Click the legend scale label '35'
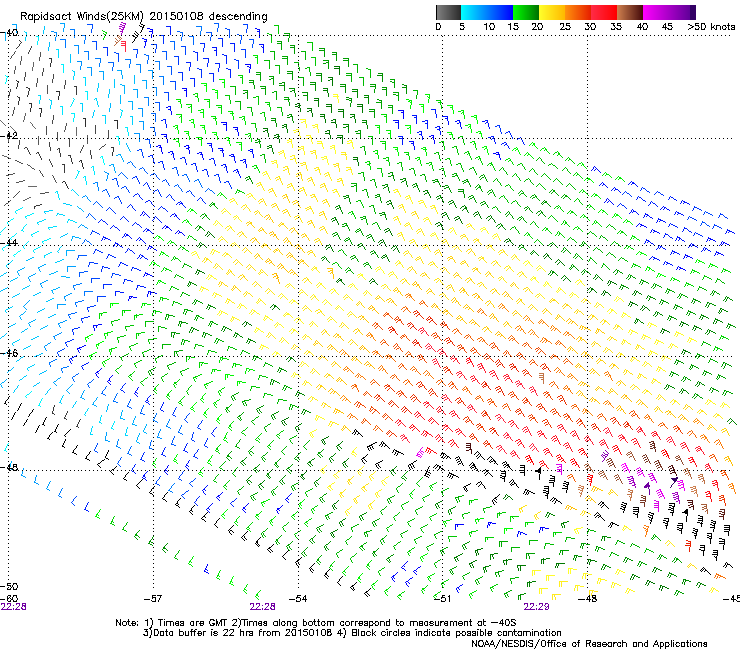Viewport: 740px width, 650px height. pos(616,26)
